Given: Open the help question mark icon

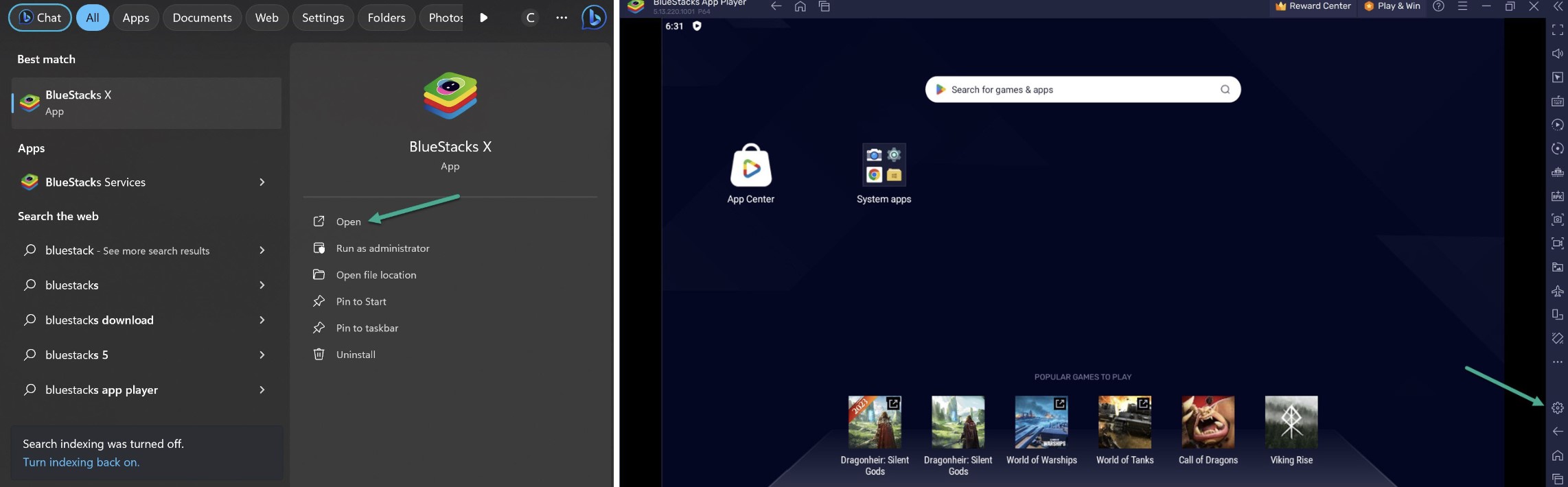Looking at the screenshot, I should [1438, 6].
